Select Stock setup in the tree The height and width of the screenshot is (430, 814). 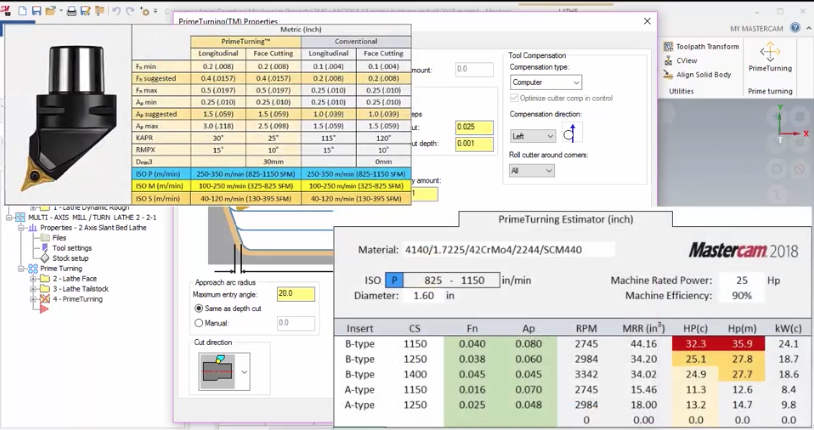pyautogui.click(x=70, y=258)
